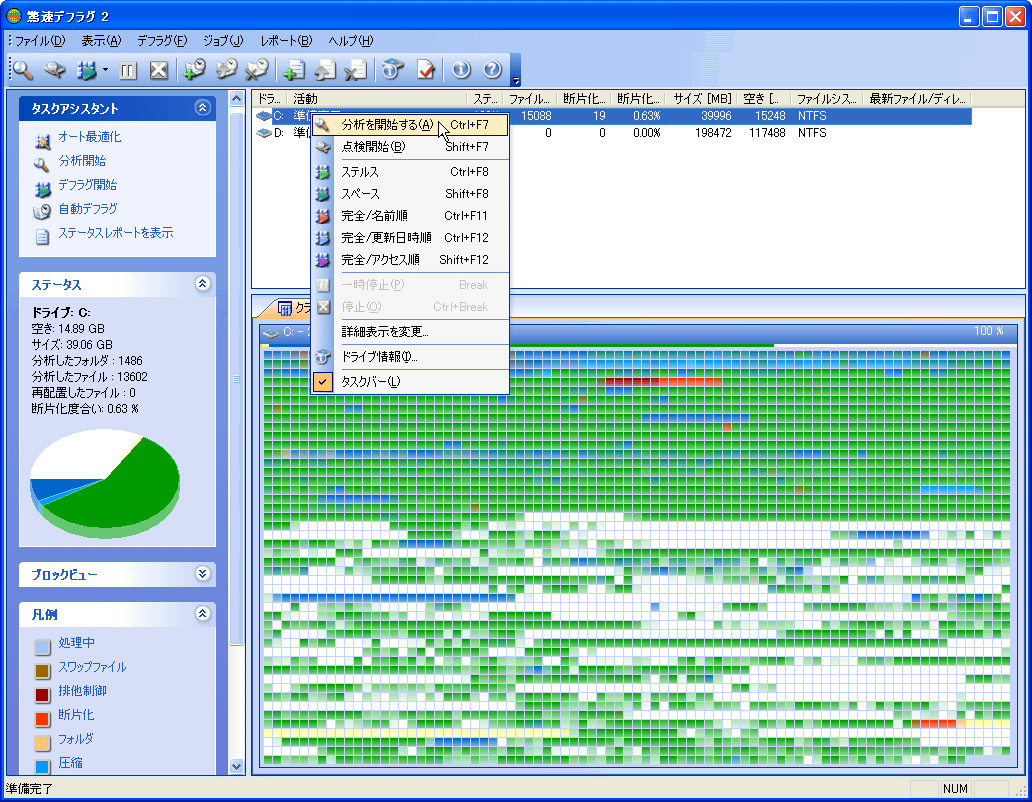Screen dimensions: 1032x802
Task: Click the new report icon with green plus
Action: [294, 70]
